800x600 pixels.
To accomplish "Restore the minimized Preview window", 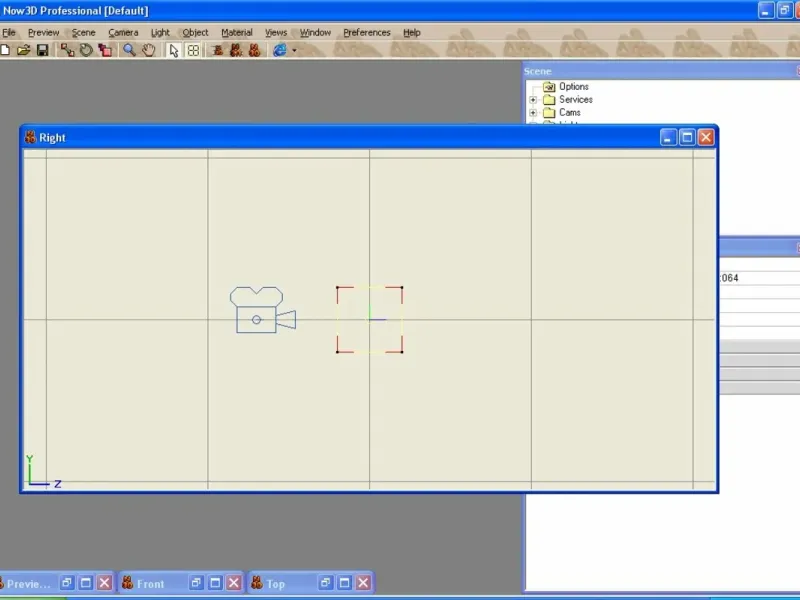I will pyautogui.click(x=67, y=583).
